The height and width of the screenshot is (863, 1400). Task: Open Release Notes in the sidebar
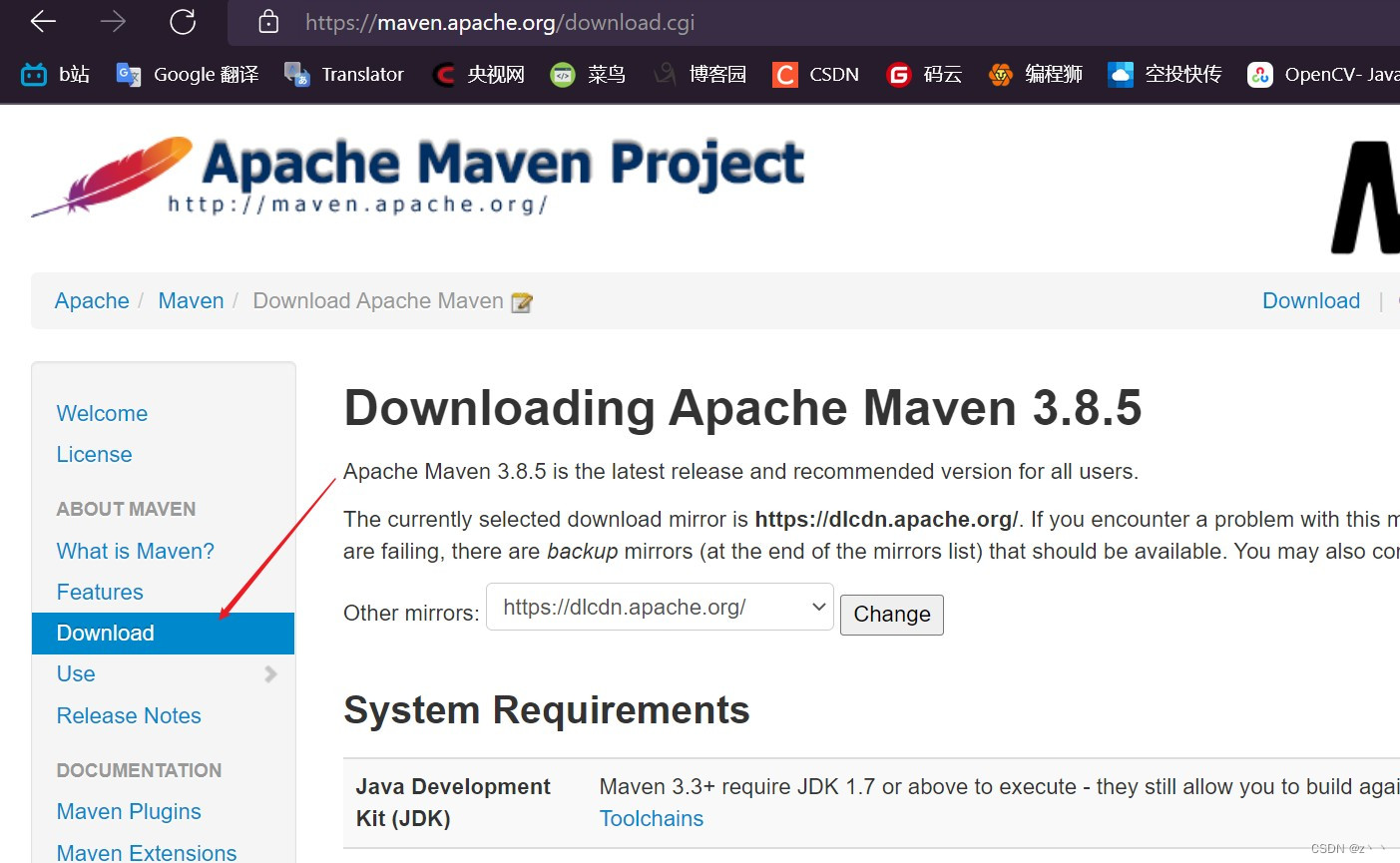tap(129, 715)
